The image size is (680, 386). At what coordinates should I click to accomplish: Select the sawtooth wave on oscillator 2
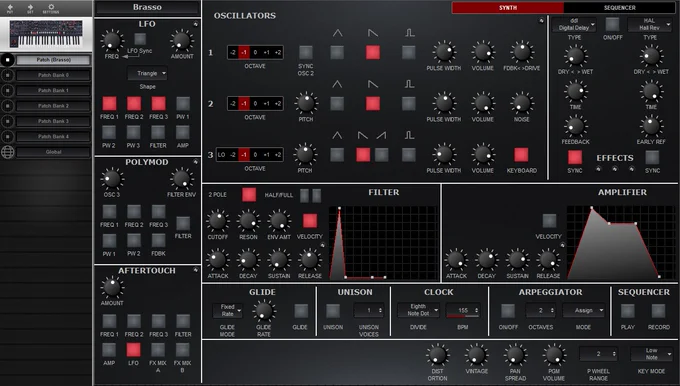coord(373,104)
